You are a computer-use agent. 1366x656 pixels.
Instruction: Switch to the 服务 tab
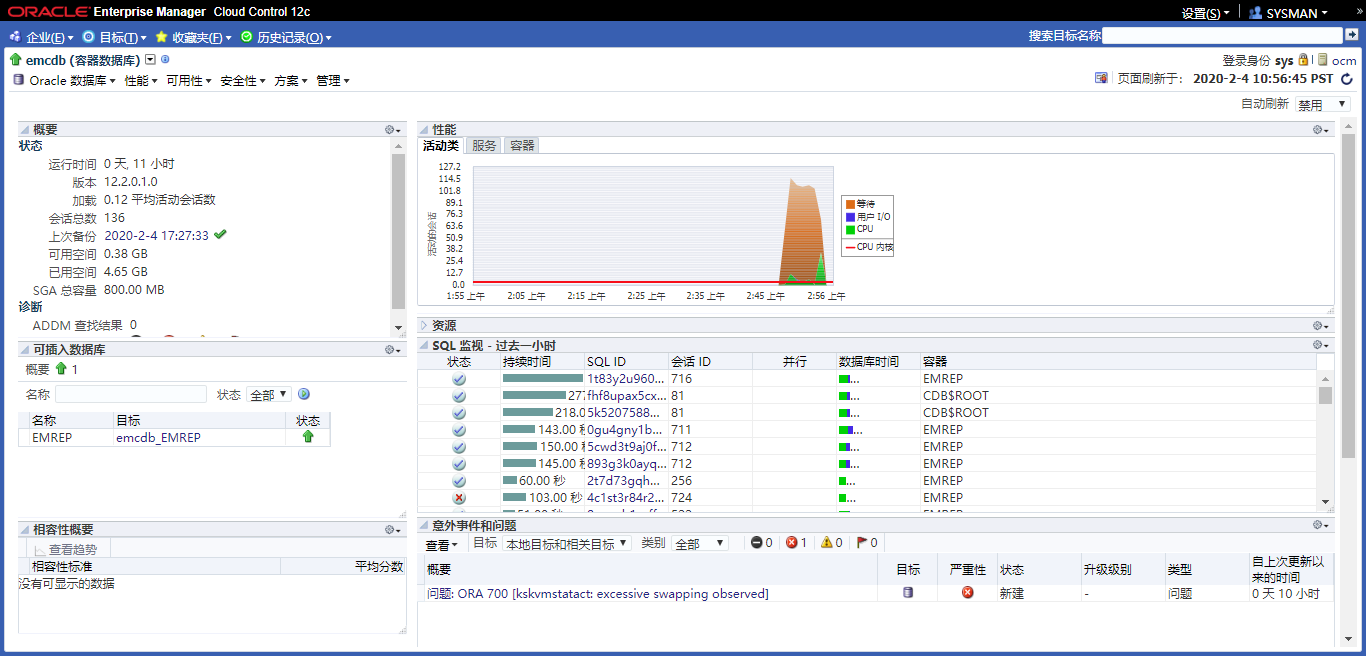point(484,145)
